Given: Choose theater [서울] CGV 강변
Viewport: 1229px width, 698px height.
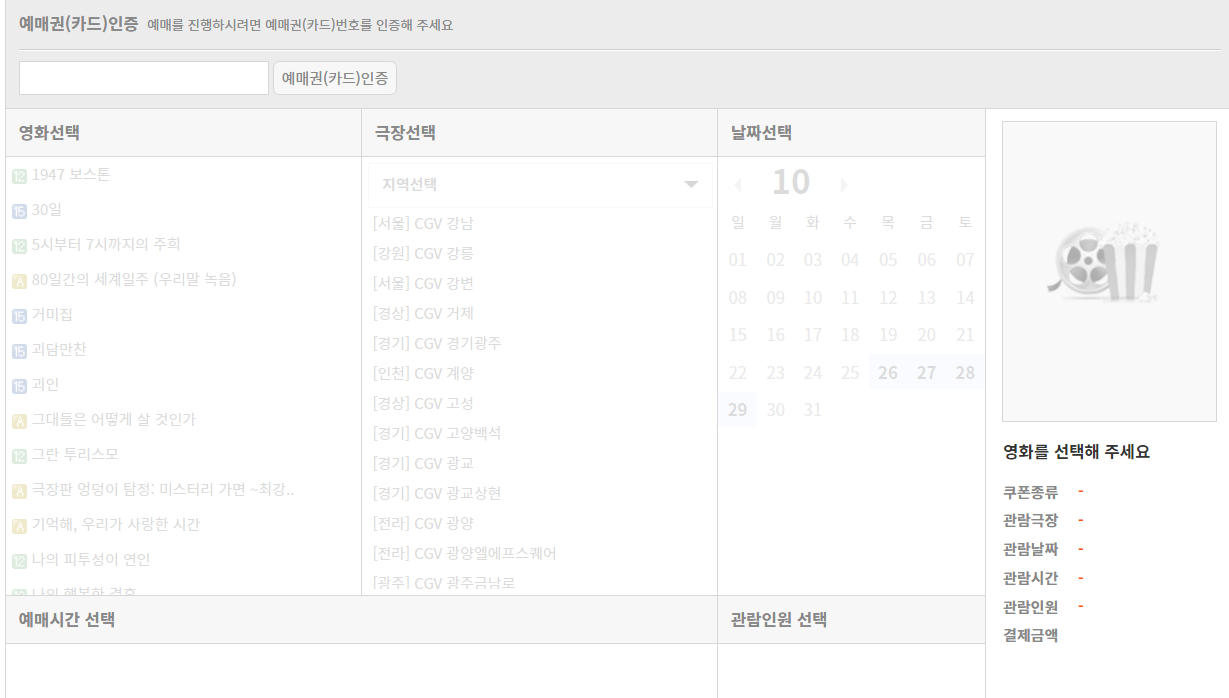Looking at the screenshot, I should 423,283.
